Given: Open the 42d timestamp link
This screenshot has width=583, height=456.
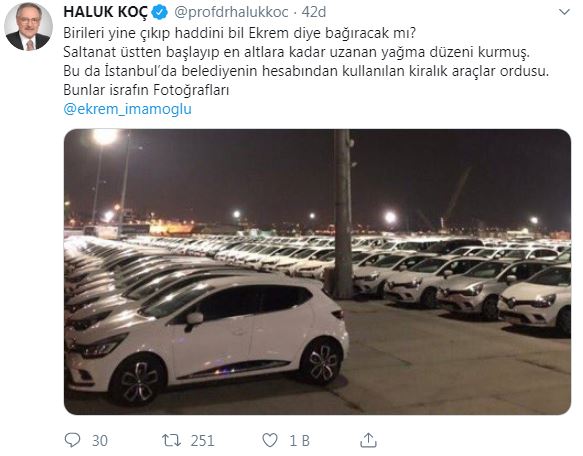Looking at the screenshot, I should point(314,12).
